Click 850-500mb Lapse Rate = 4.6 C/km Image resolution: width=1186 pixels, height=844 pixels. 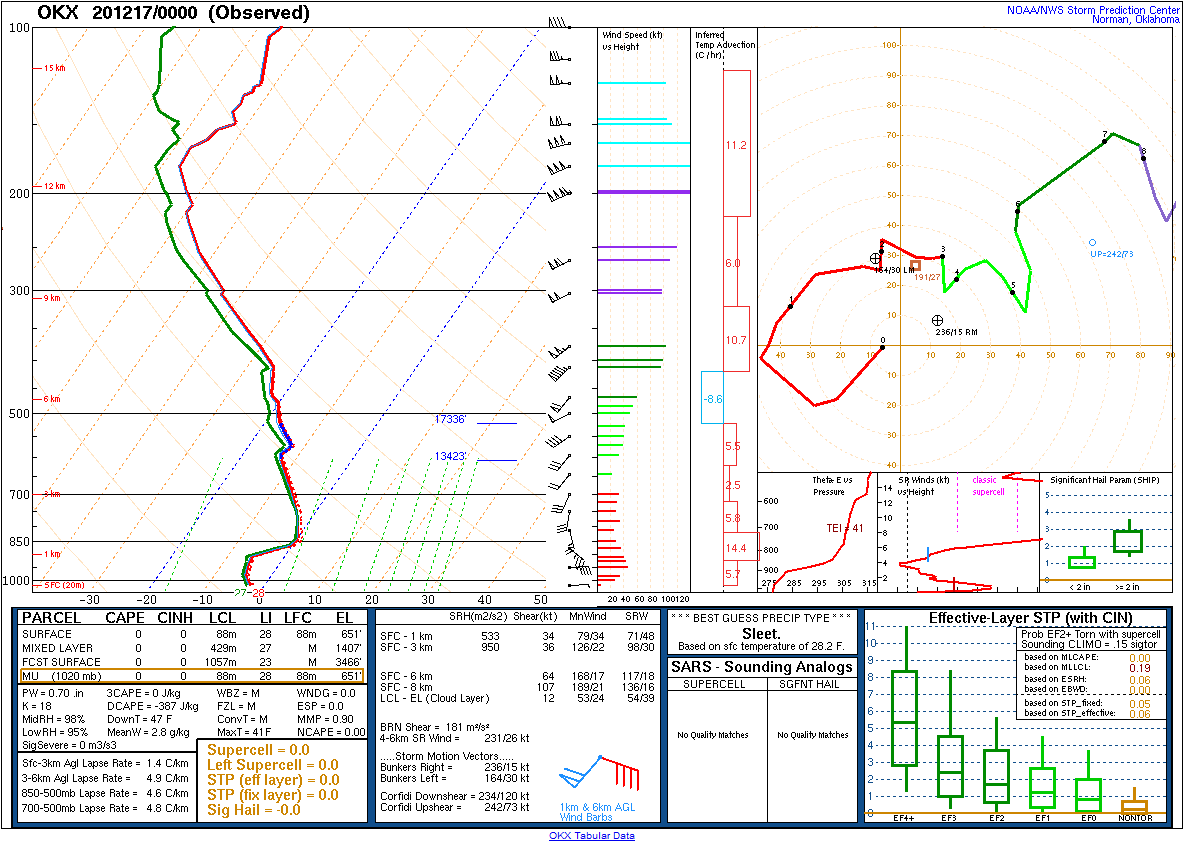point(105,793)
